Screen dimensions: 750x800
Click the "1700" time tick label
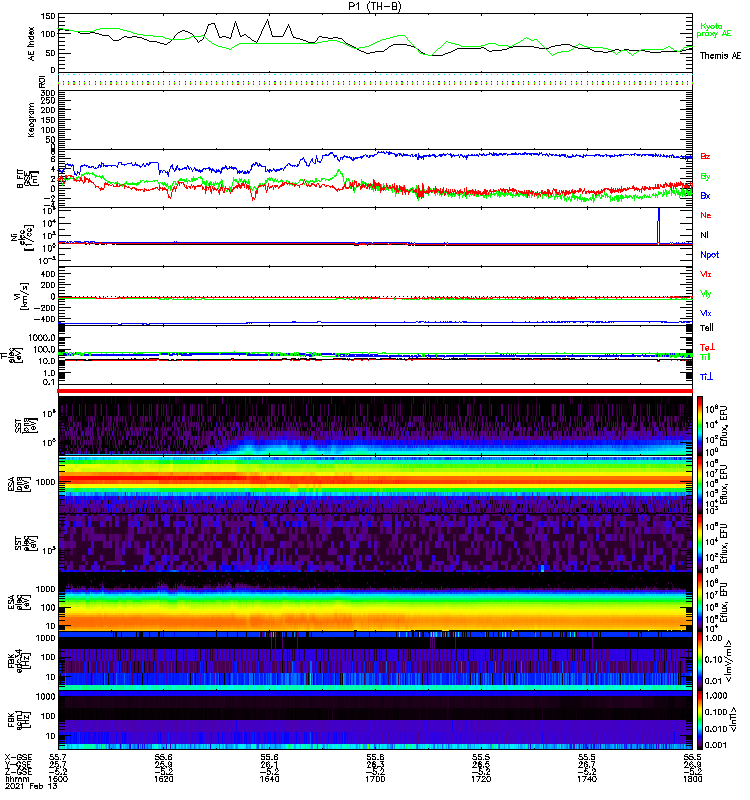(375, 779)
